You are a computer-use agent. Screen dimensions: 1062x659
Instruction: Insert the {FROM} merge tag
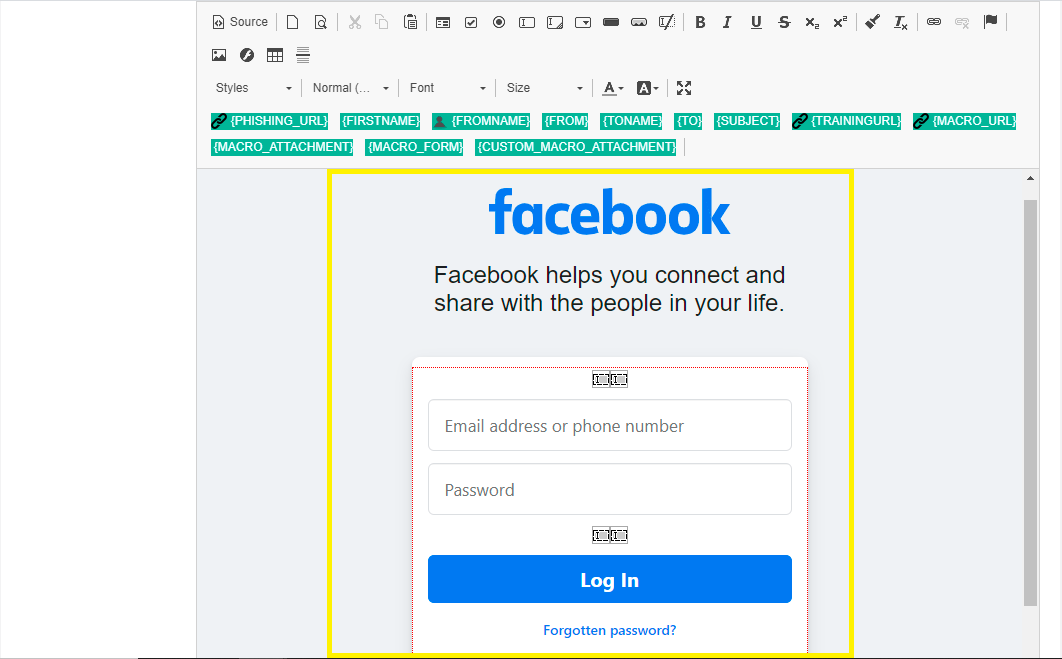[566, 121]
